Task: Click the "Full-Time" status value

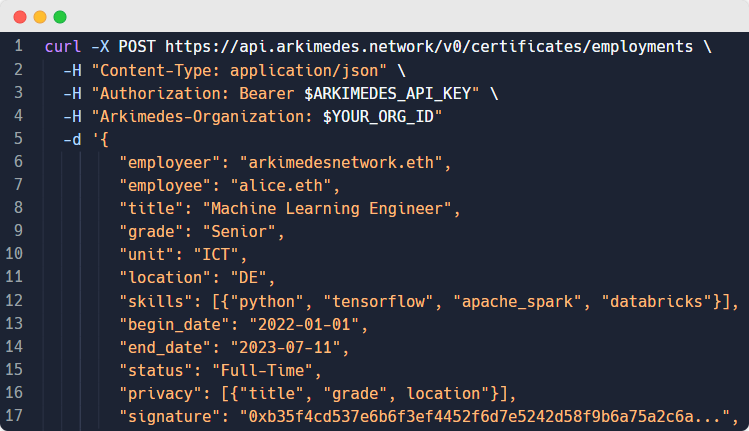Action: click(x=254, y=370)
